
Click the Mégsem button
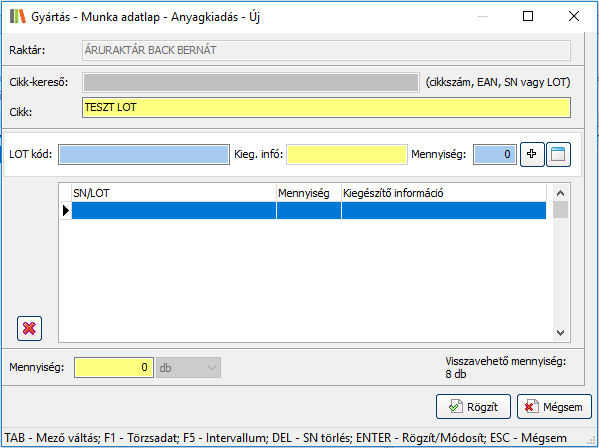(x=554, y=407)
